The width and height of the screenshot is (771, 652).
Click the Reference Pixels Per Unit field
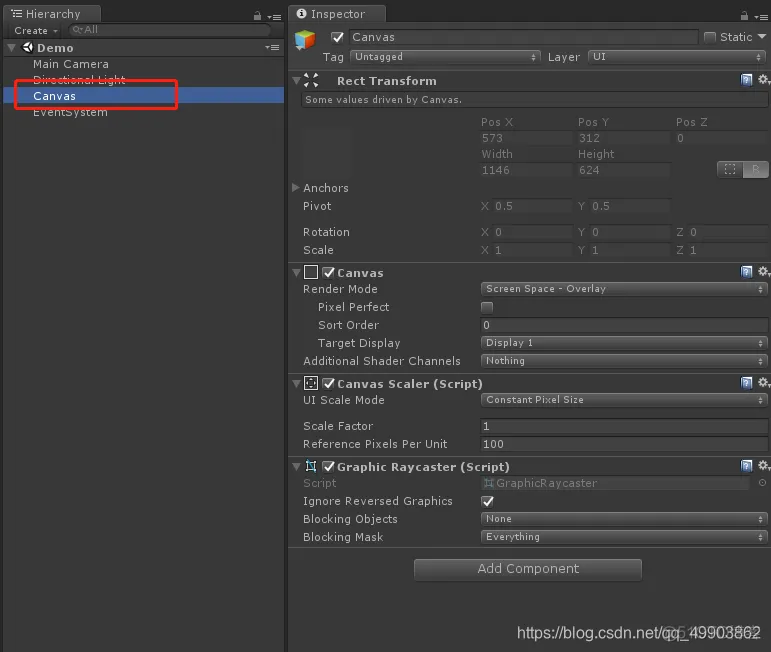click(623, 445)
